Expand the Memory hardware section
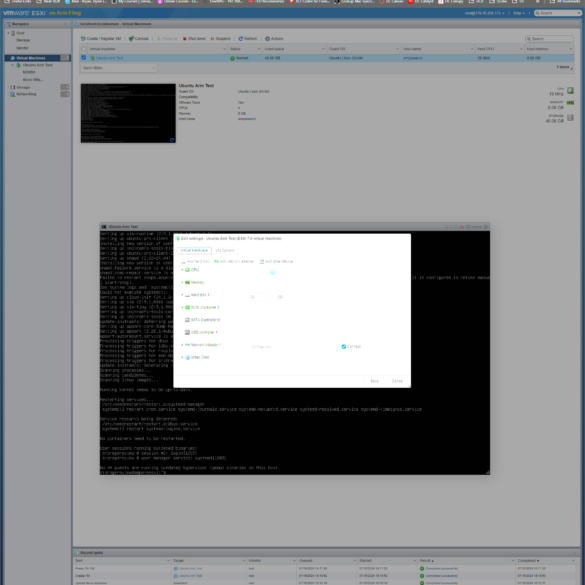The height and width of the screenshot is (585, 585). click(x=182, y=282)
